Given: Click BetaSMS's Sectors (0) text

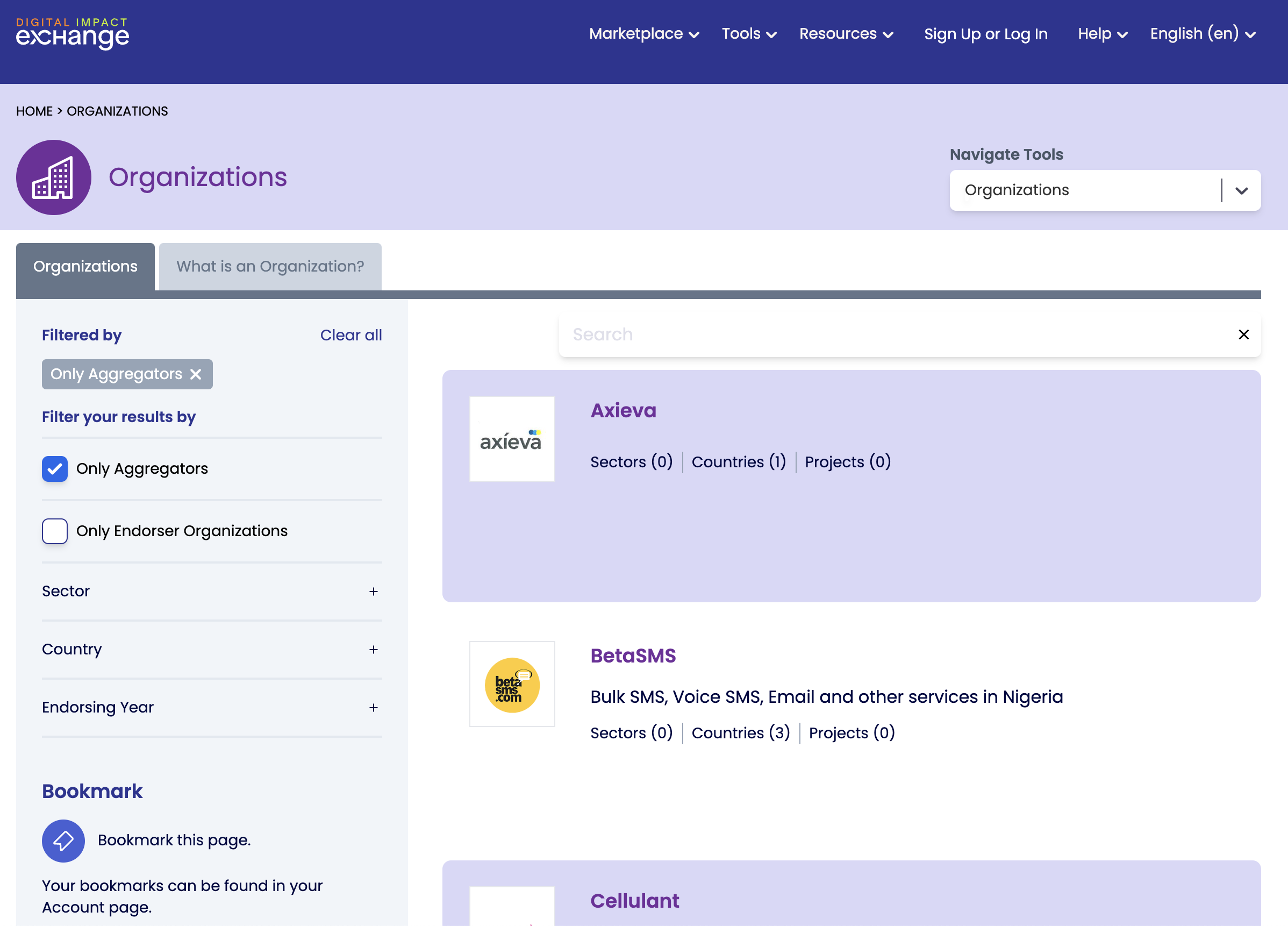Looking at the screenshot, I should [x=632, y=733].
